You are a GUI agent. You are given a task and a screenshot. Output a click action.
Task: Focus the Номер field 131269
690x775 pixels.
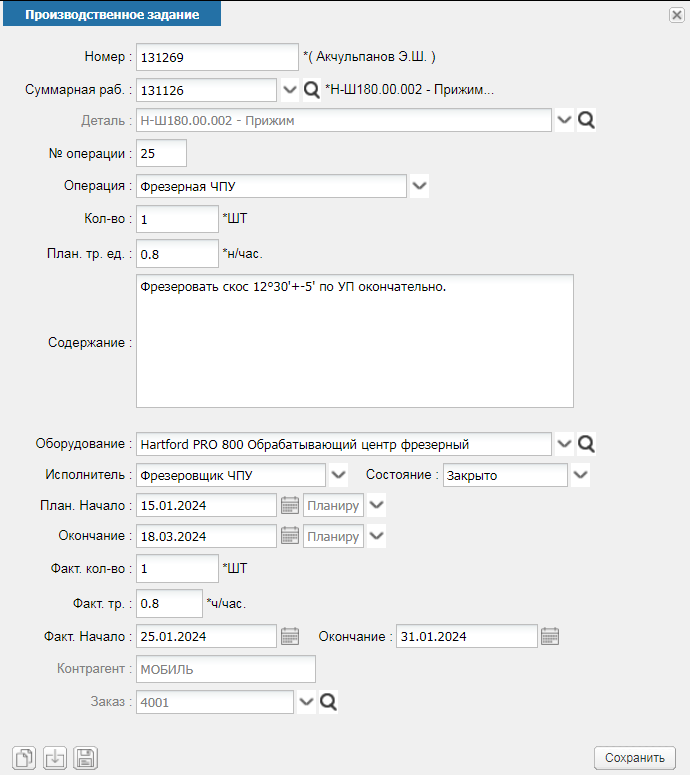point(217,57)
